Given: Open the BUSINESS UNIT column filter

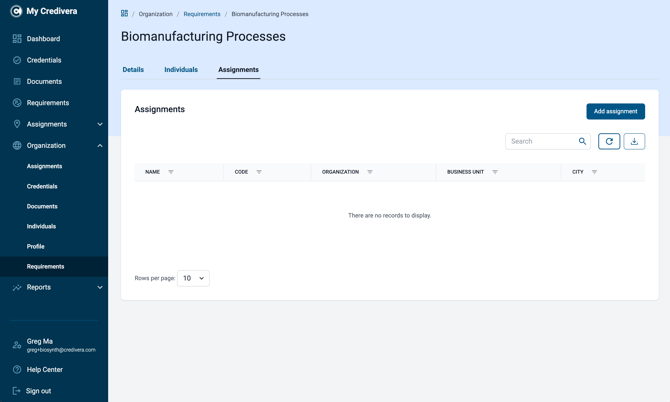Looking at the screenshot, I should (495, 172).
